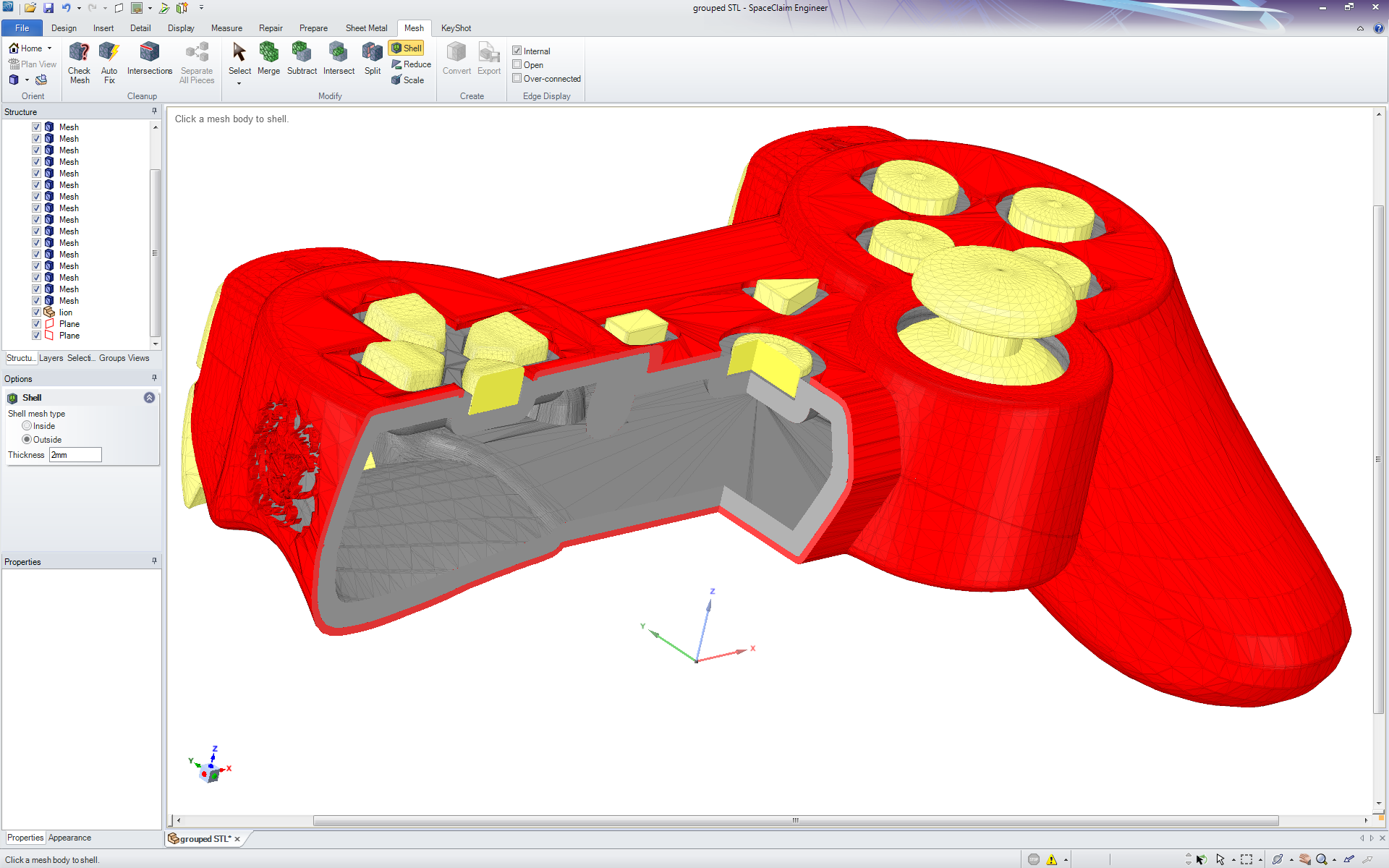Open the Home view dropdown arrow
The height and width of the screenshot is (868, 1389).
[x=50, y=48]
